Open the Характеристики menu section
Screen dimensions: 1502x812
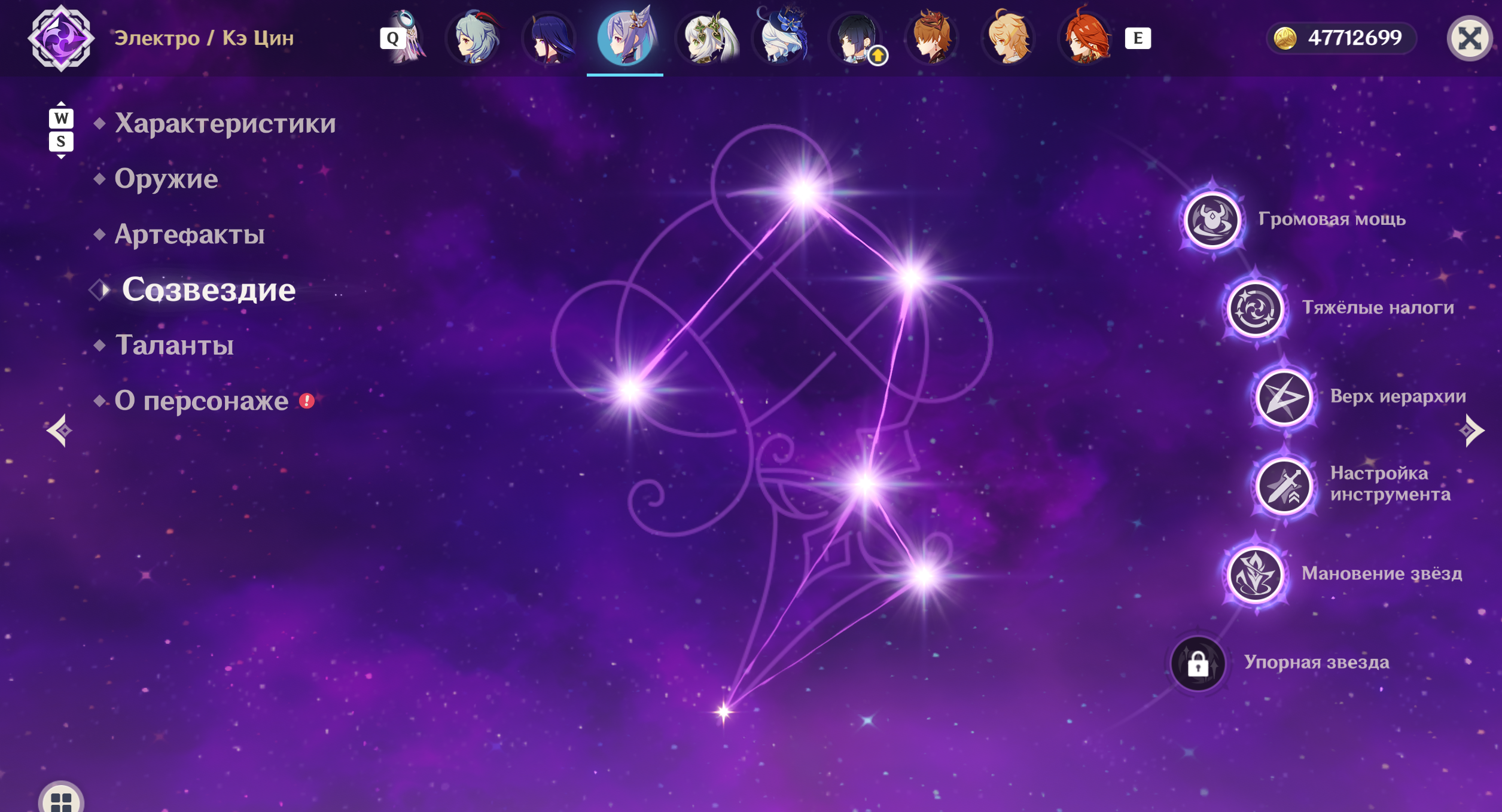coord(225,123)
